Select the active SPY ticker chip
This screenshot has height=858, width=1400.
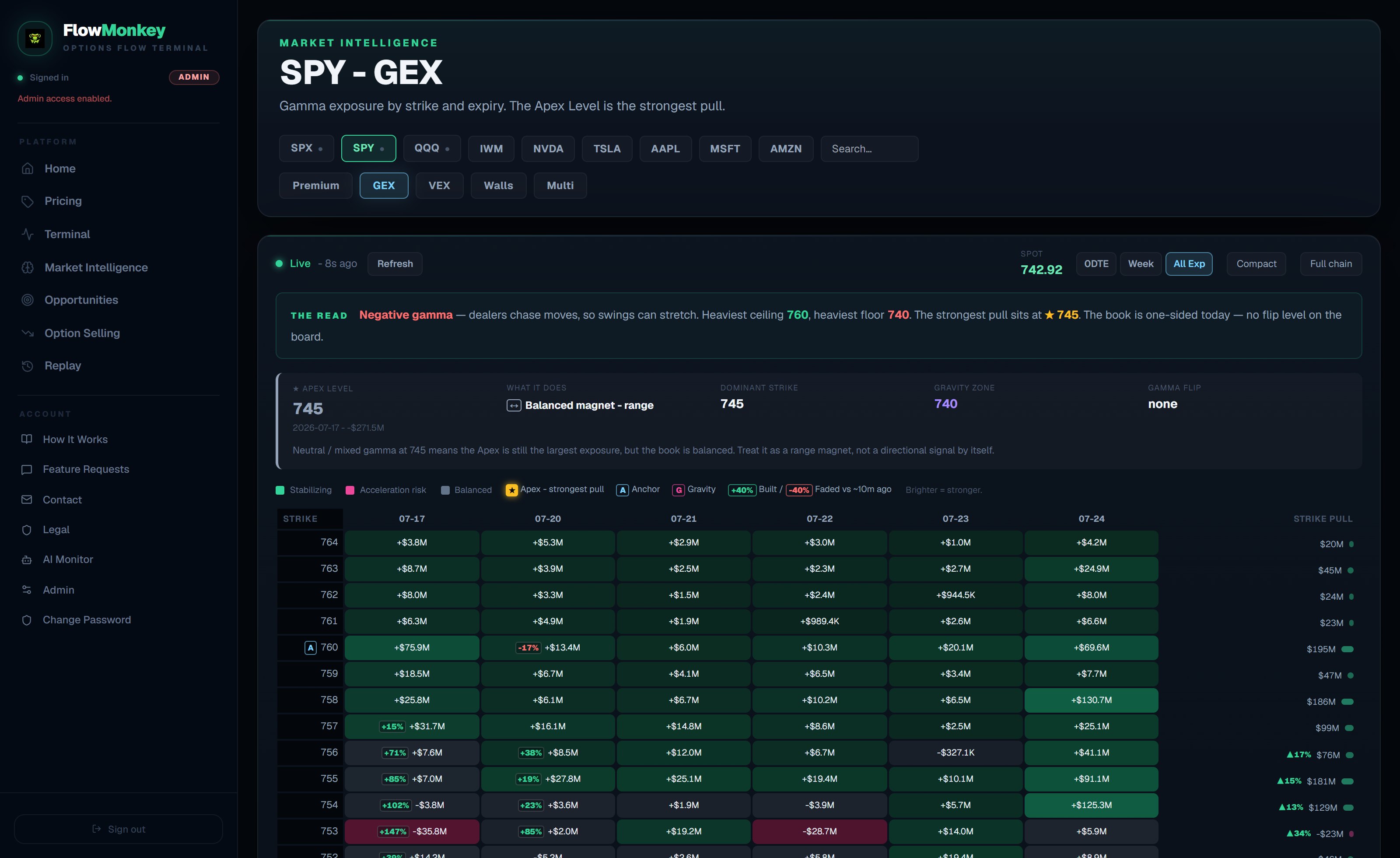[x=368, y=148]
